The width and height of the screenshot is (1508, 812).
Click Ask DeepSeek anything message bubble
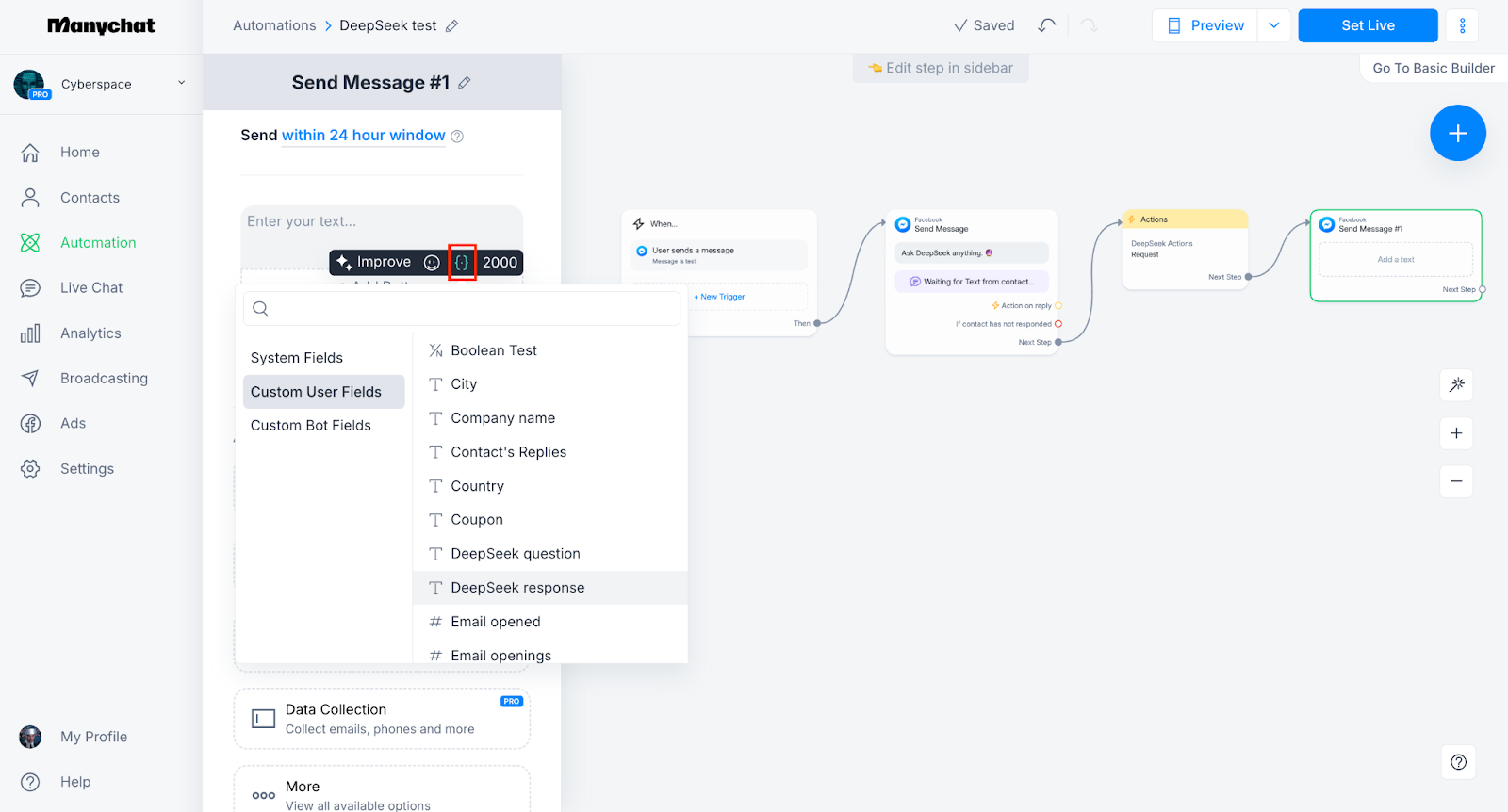(971, 253)
